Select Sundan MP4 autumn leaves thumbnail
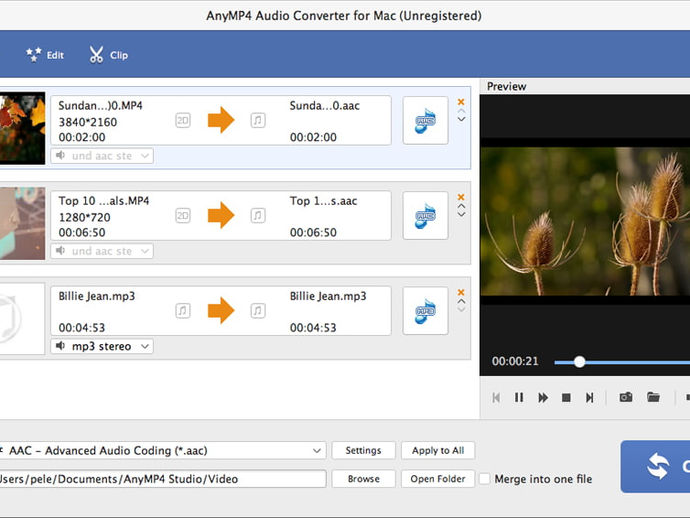Image resolution: width=690 pixels, height=518 pixels. [x=22, y=128]
